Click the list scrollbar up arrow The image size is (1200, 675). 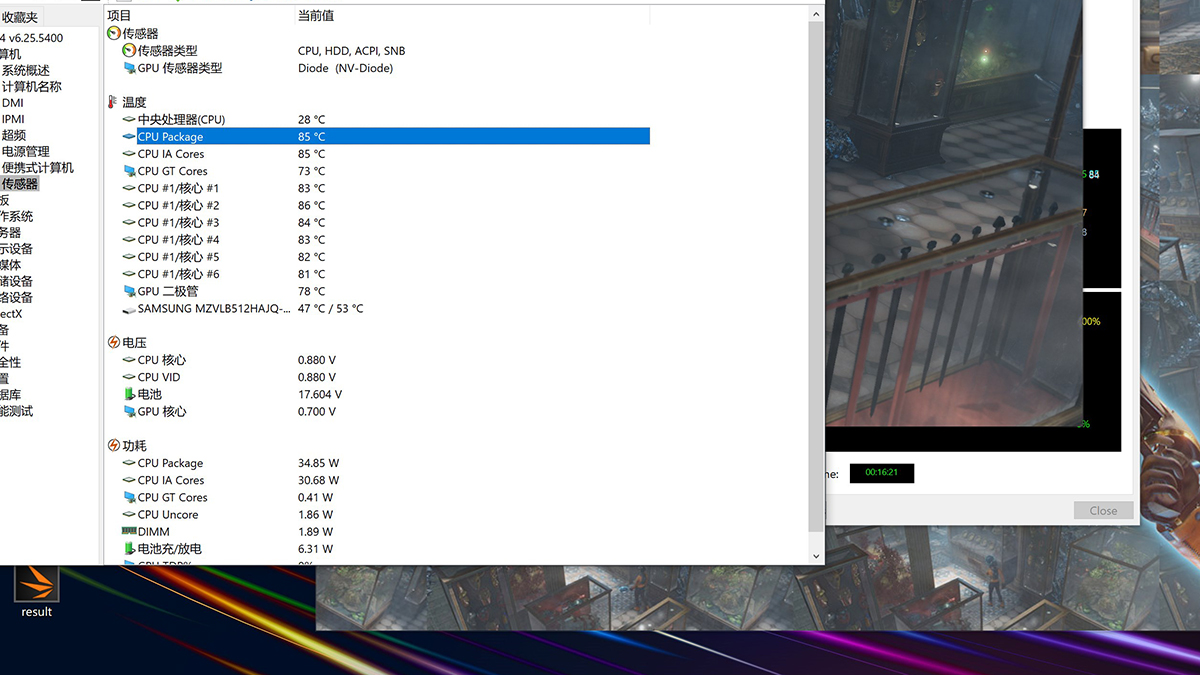click(x=816, y=13)
